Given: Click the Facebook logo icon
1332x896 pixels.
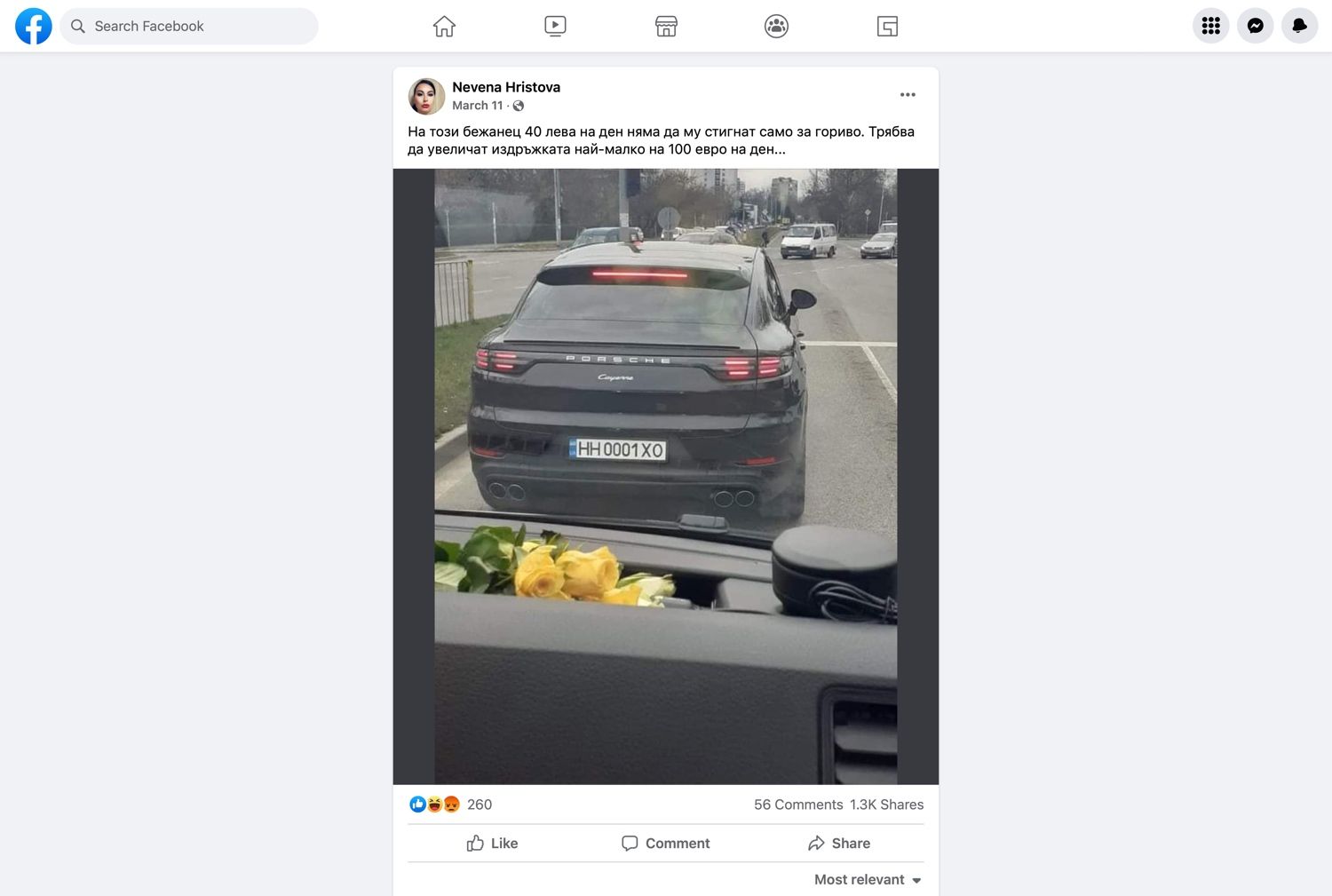Looking at the screenshot, I should [x=34, y=27].
